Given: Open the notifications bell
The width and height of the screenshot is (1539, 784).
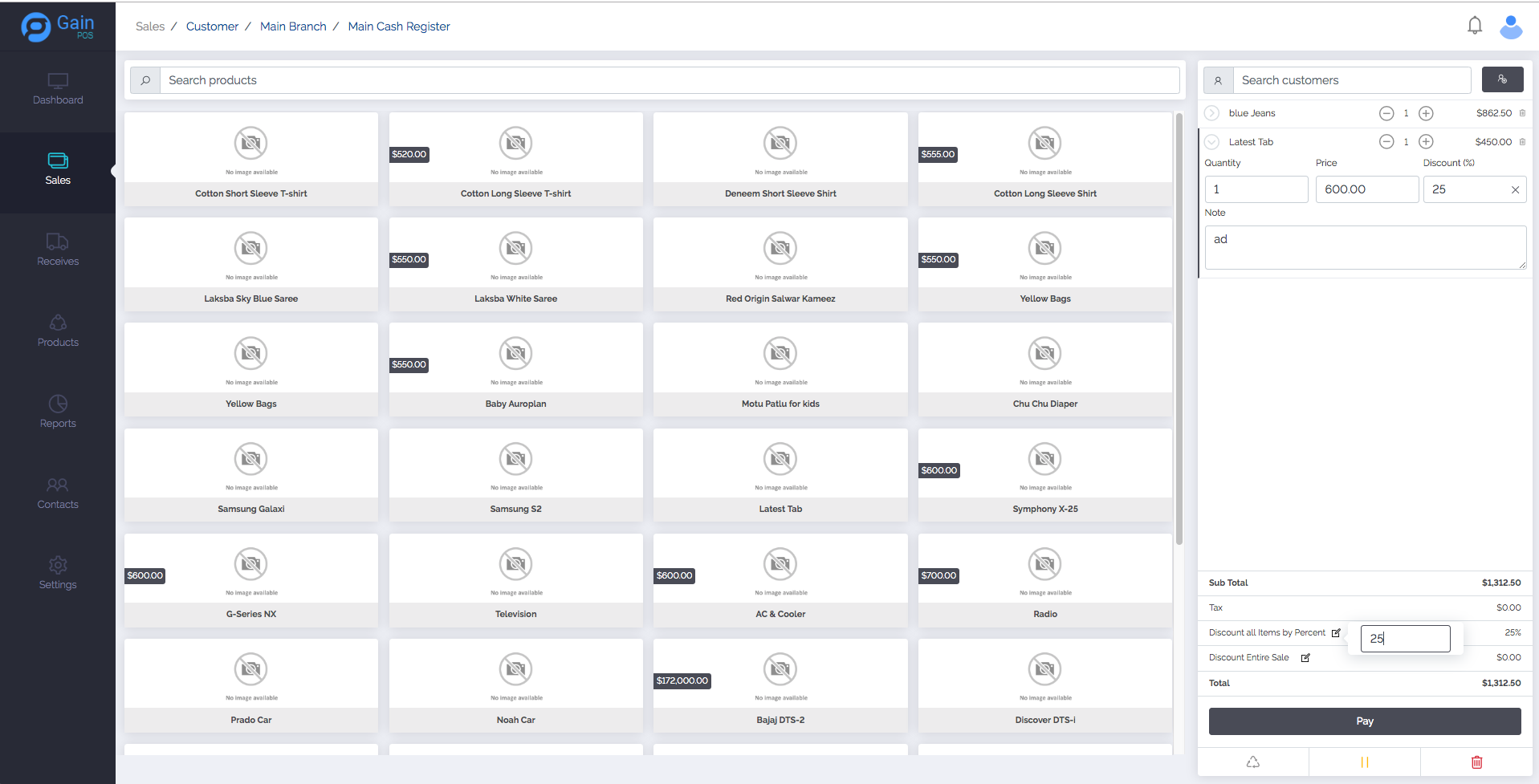Looking at the screenshot, I should pyautogui.click(x=1474, y=26).
